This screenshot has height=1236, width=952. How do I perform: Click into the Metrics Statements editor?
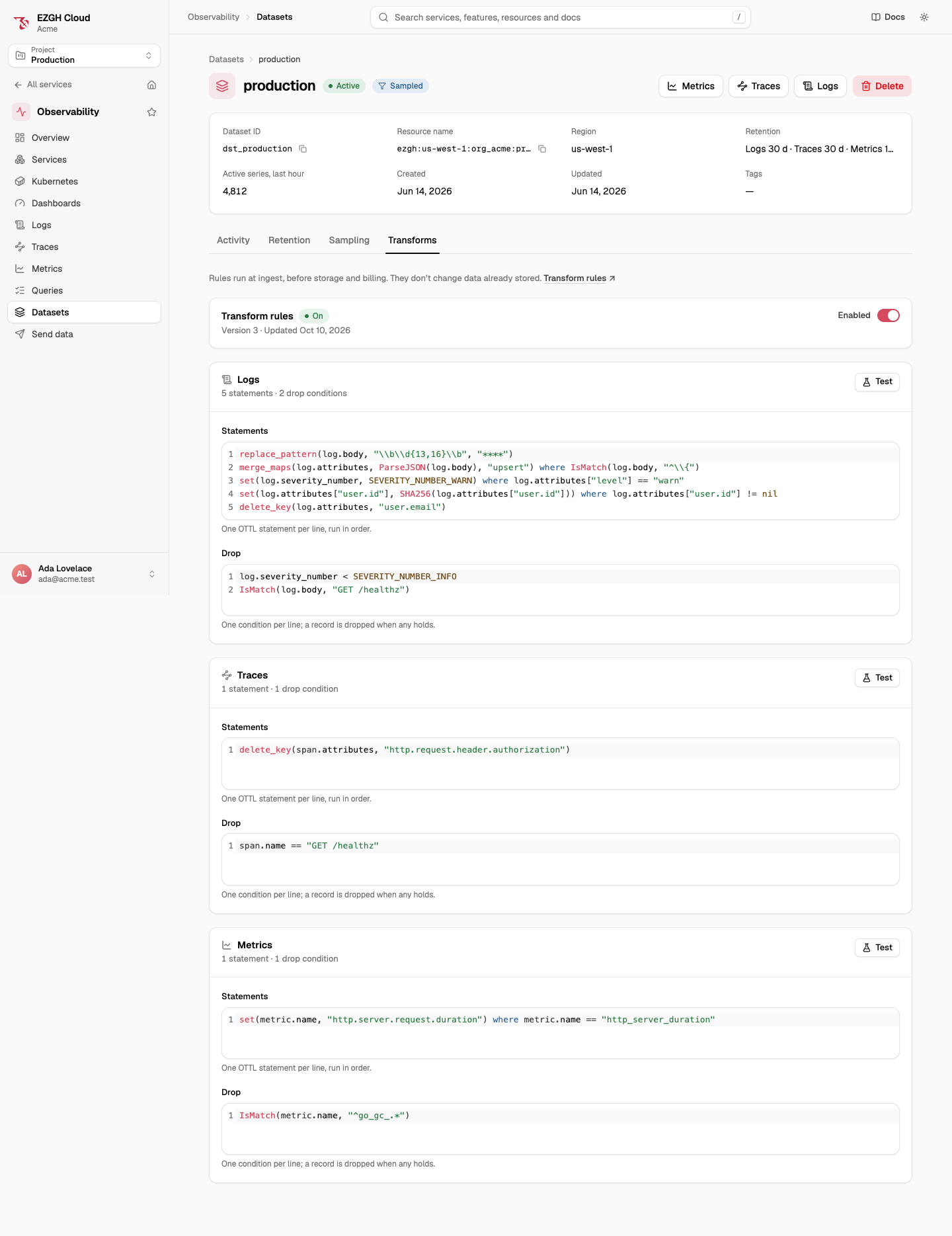[x=561, y=1033]
